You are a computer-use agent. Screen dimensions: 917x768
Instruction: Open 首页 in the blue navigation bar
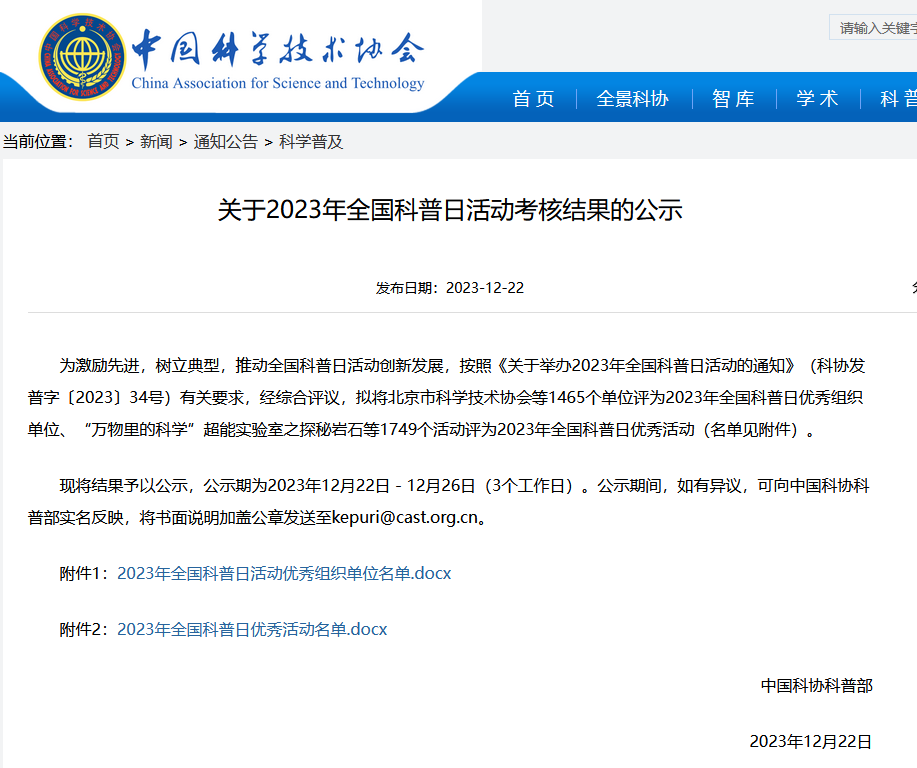[x=533, y=99]
